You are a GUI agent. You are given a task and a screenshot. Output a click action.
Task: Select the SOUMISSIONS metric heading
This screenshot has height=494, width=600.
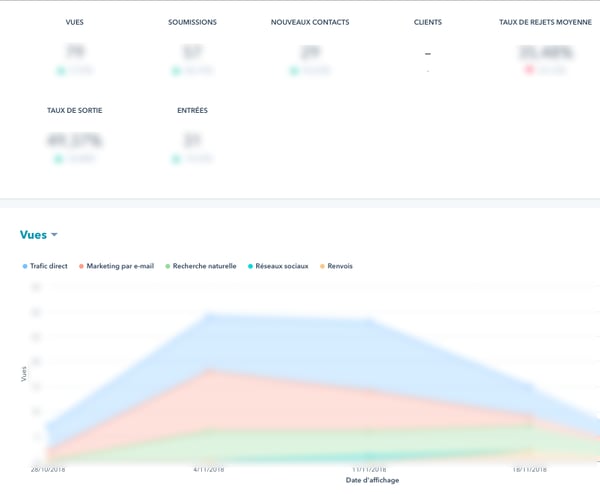click(x=192, y=22)
